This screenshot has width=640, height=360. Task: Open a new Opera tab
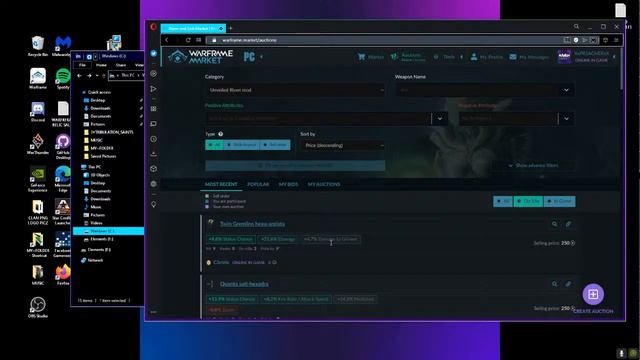pyautogui.click(x=231, y=28)
